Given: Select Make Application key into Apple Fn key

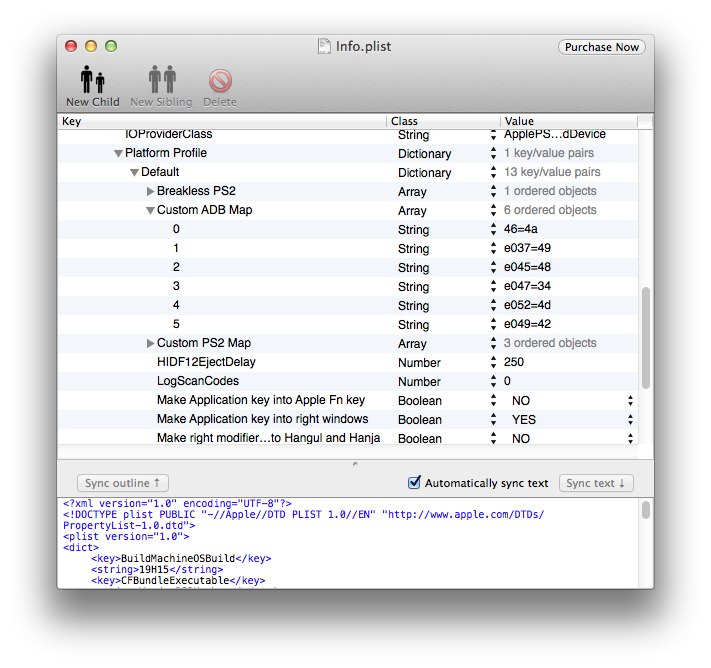Looking at the screenshot, I should point(261,400).
